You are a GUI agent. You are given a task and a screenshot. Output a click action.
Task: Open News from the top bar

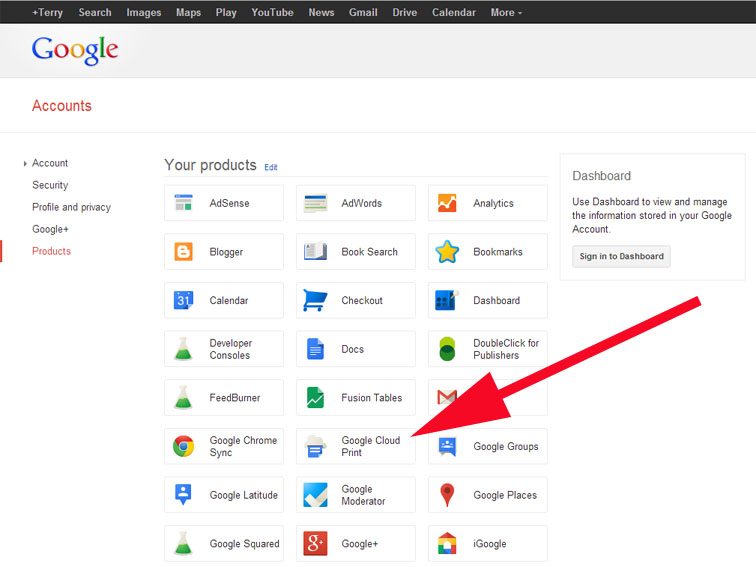322,13
